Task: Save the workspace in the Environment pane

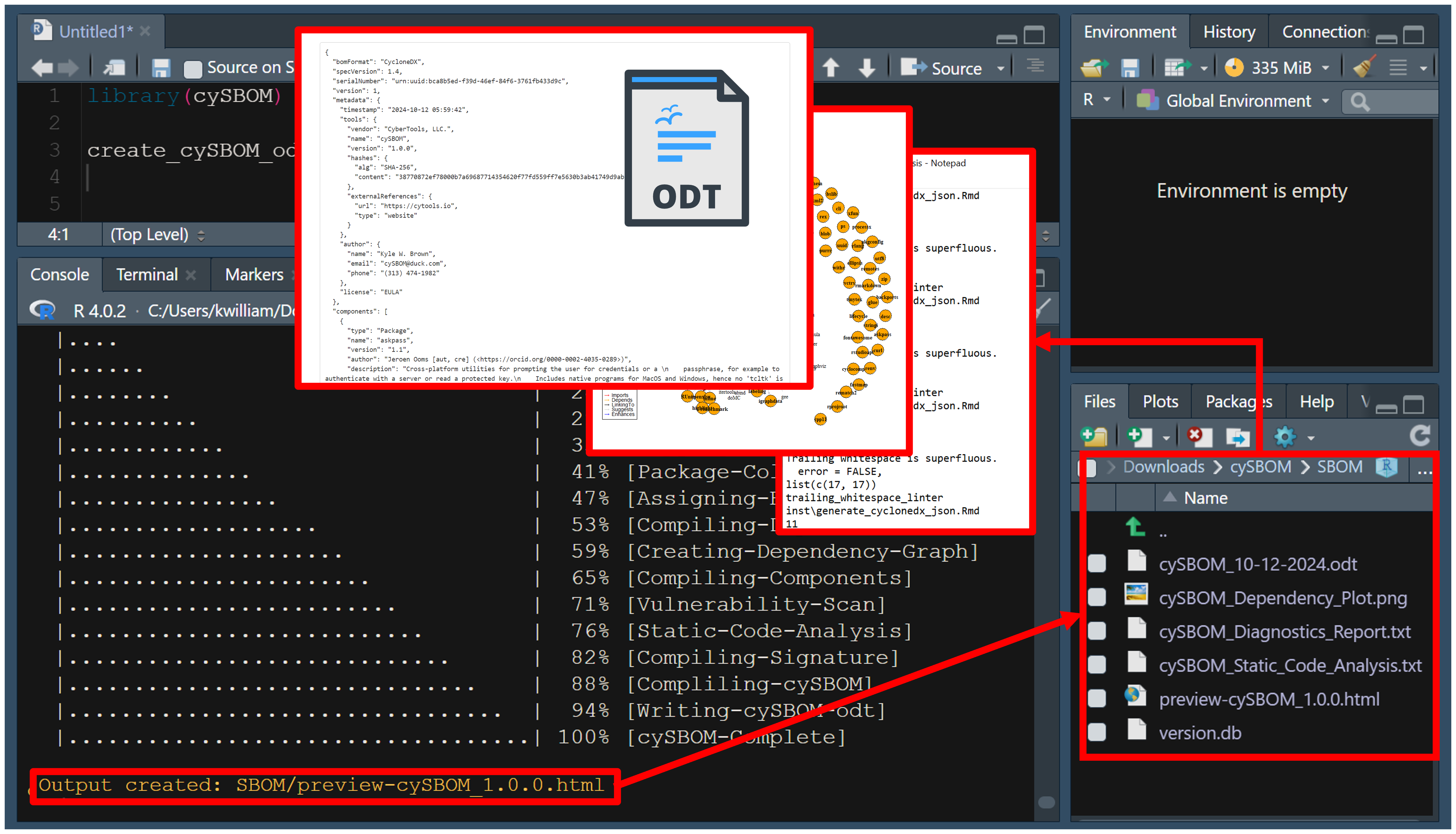Action: 1129,68
